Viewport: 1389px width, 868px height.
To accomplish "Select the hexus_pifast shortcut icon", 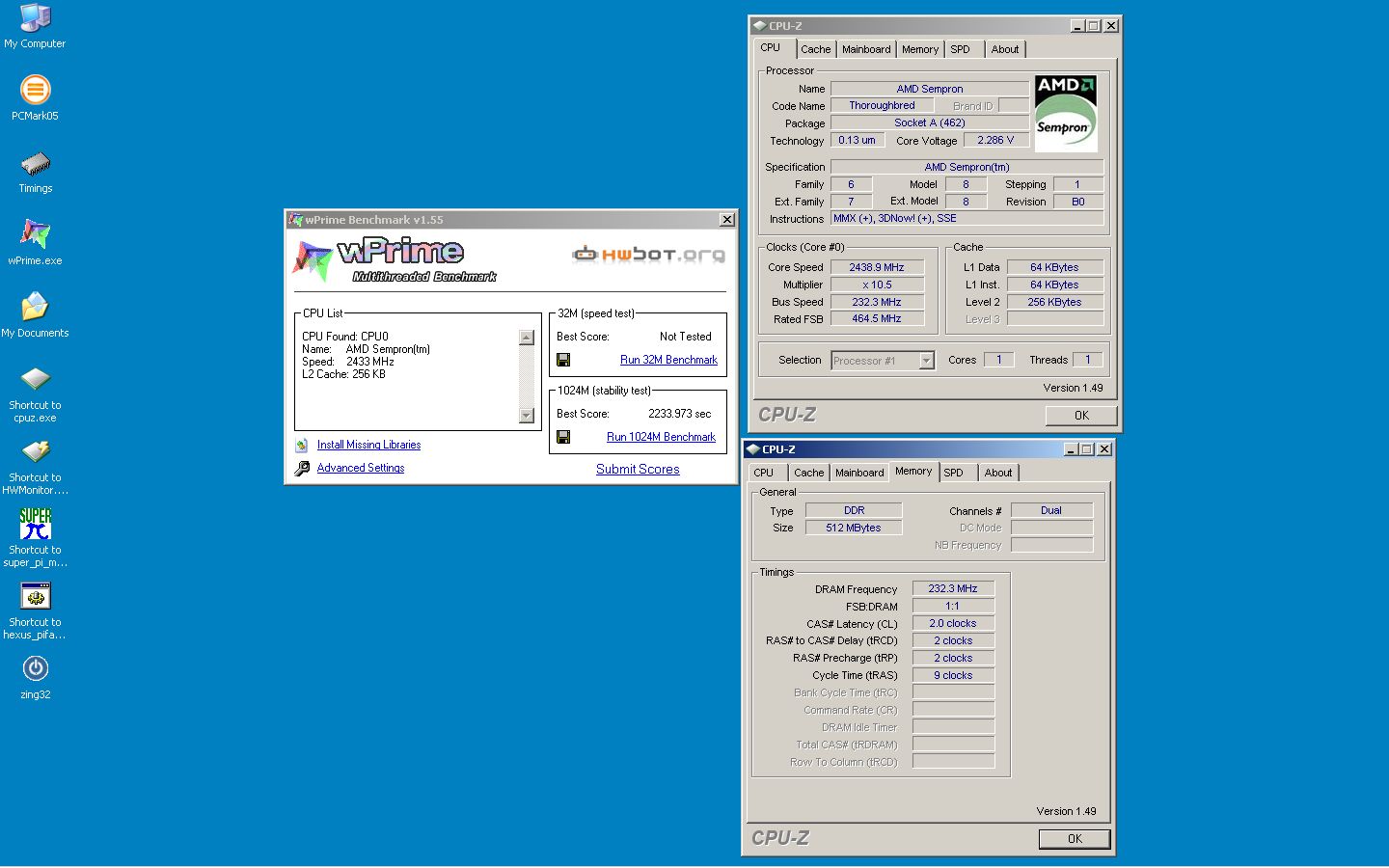I will tap(35, 597).
